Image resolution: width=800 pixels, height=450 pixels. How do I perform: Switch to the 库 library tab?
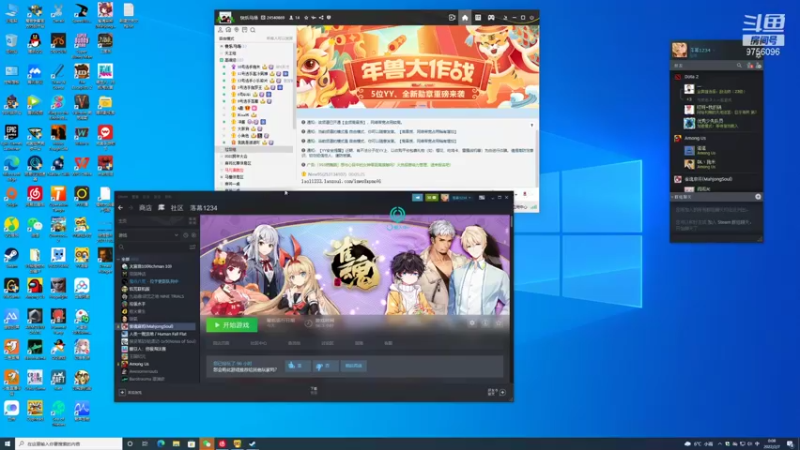161,208
